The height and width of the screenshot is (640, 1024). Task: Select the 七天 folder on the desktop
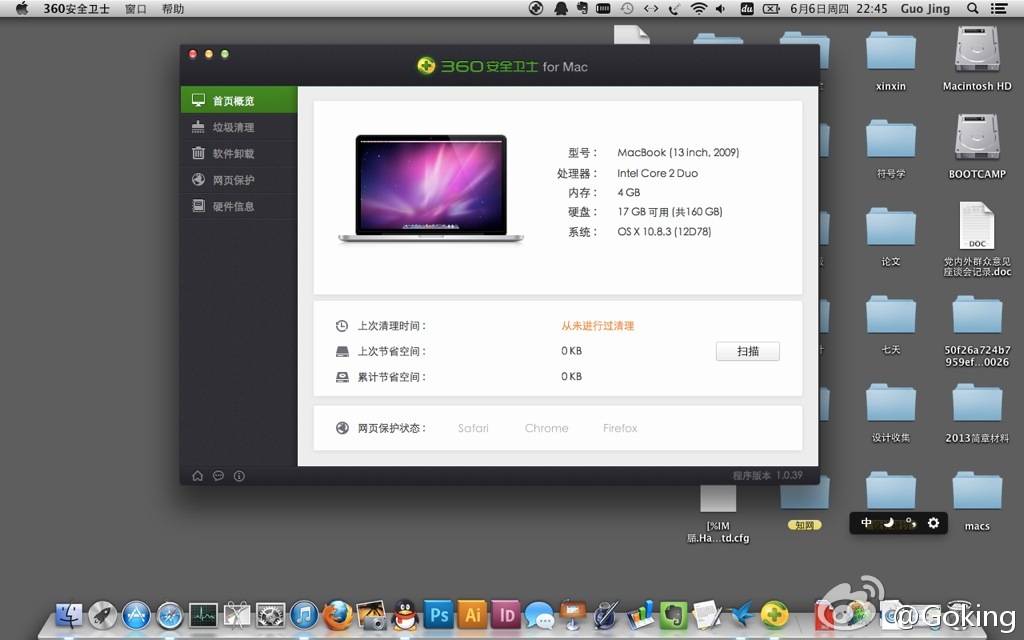[891, 325]
